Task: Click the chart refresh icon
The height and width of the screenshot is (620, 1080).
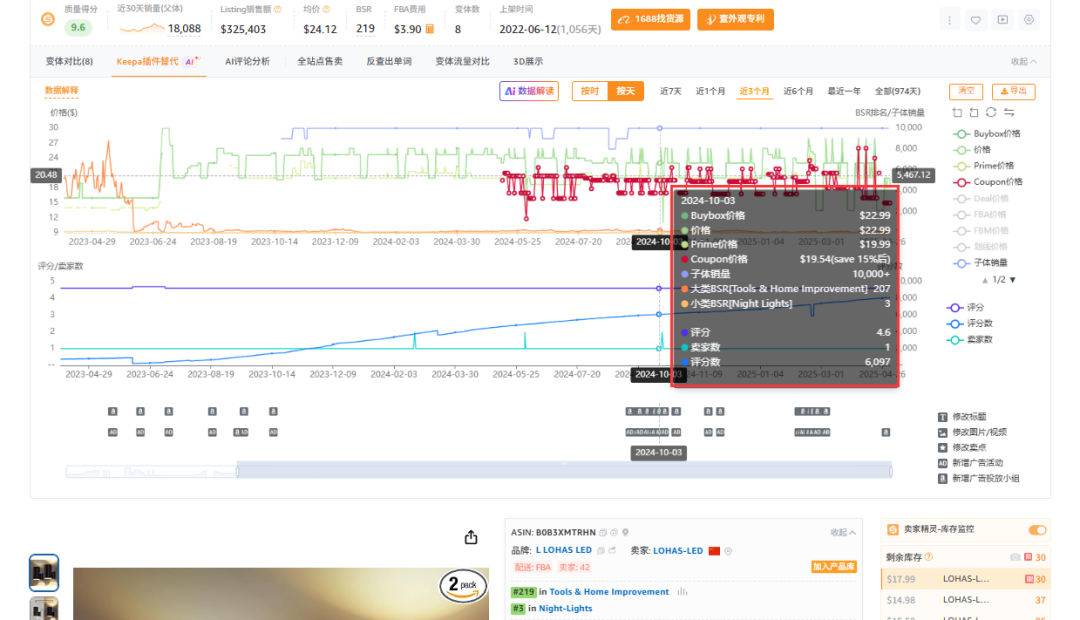Action: [x=991, y=113]
